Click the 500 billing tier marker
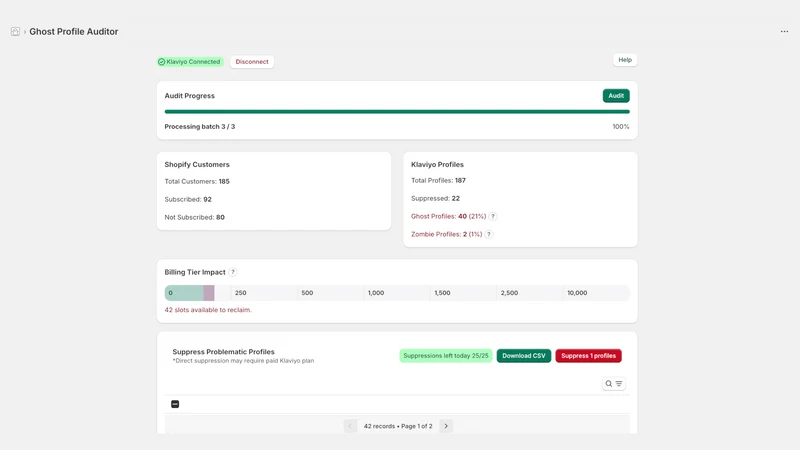 tap(307, 293)
